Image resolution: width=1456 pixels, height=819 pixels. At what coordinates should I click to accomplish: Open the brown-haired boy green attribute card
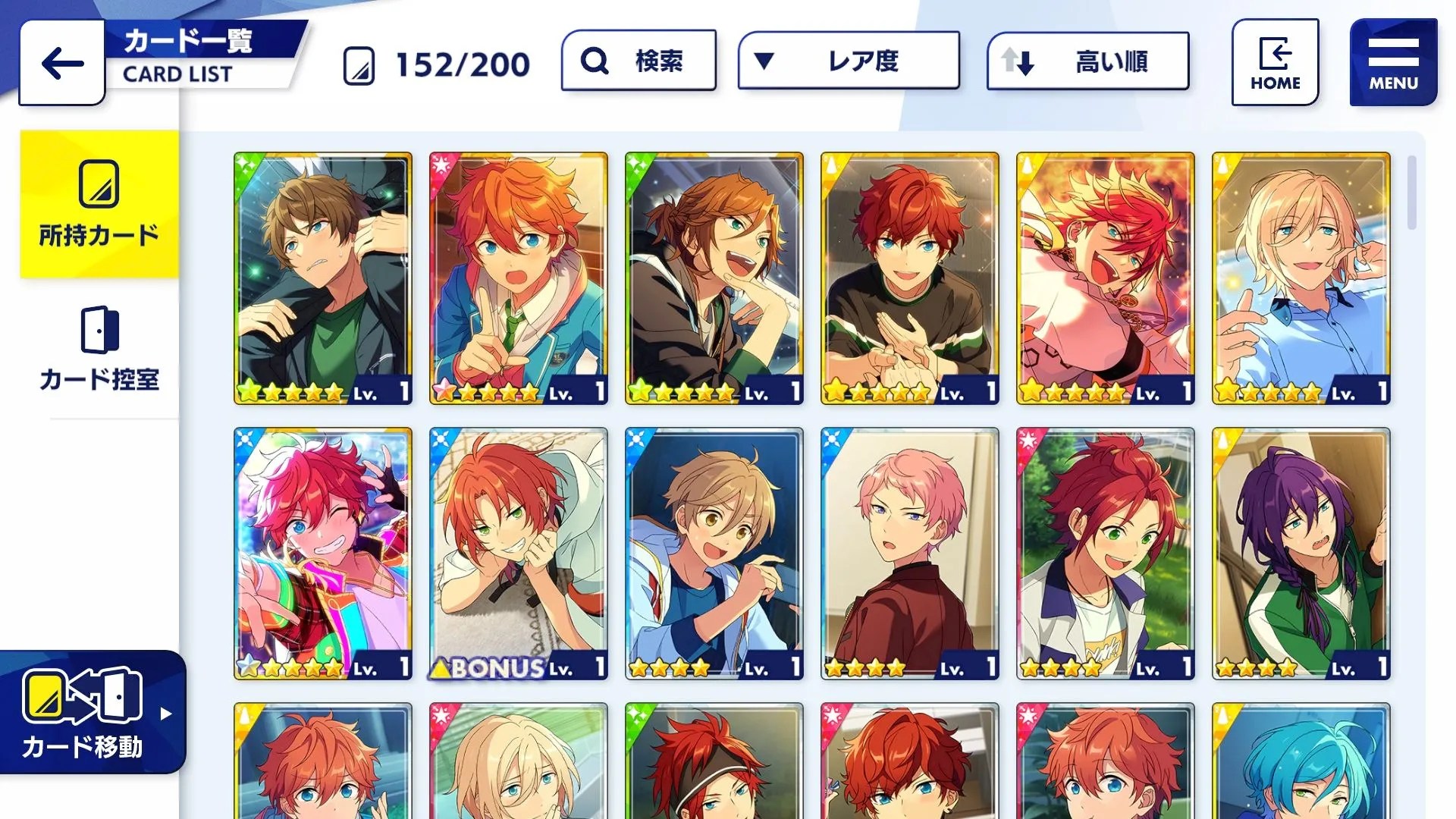[x=323, y=278]
